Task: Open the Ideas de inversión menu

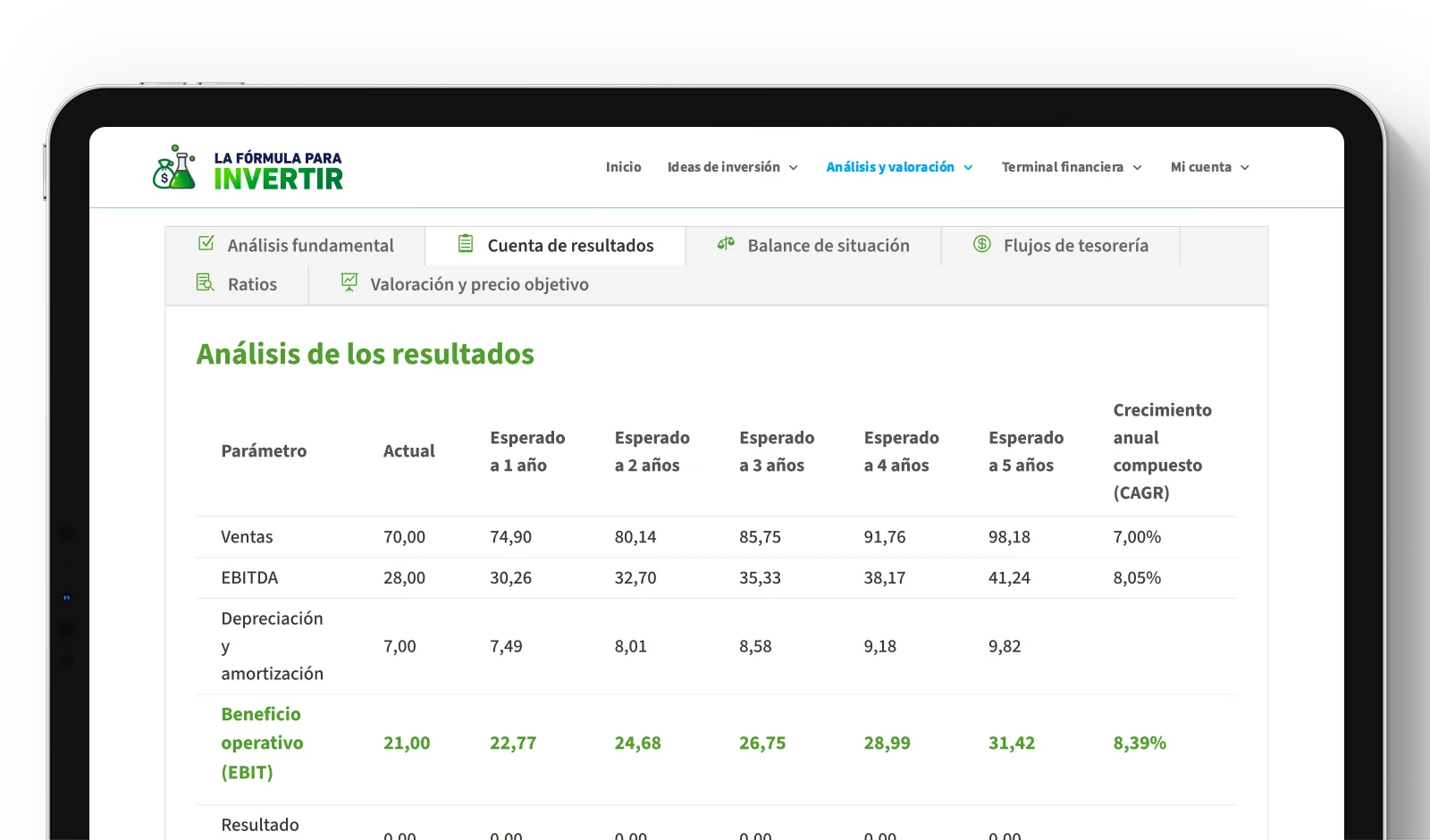Action: (x=733, y=167)
